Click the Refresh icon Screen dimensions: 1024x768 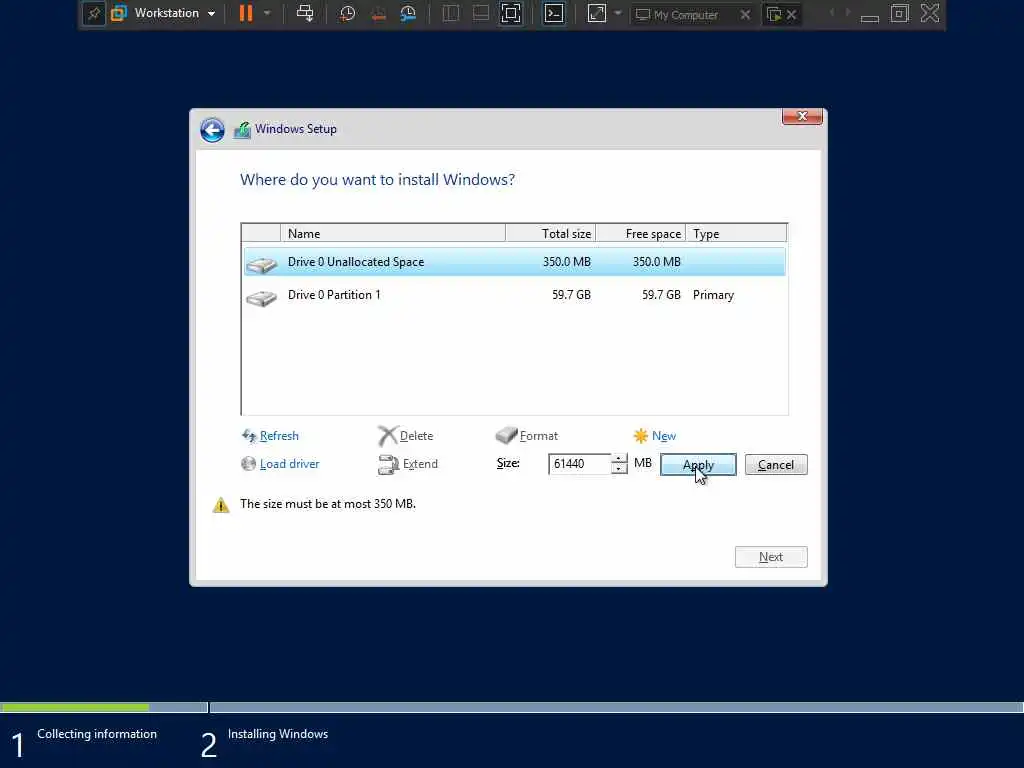pos(249,436)
